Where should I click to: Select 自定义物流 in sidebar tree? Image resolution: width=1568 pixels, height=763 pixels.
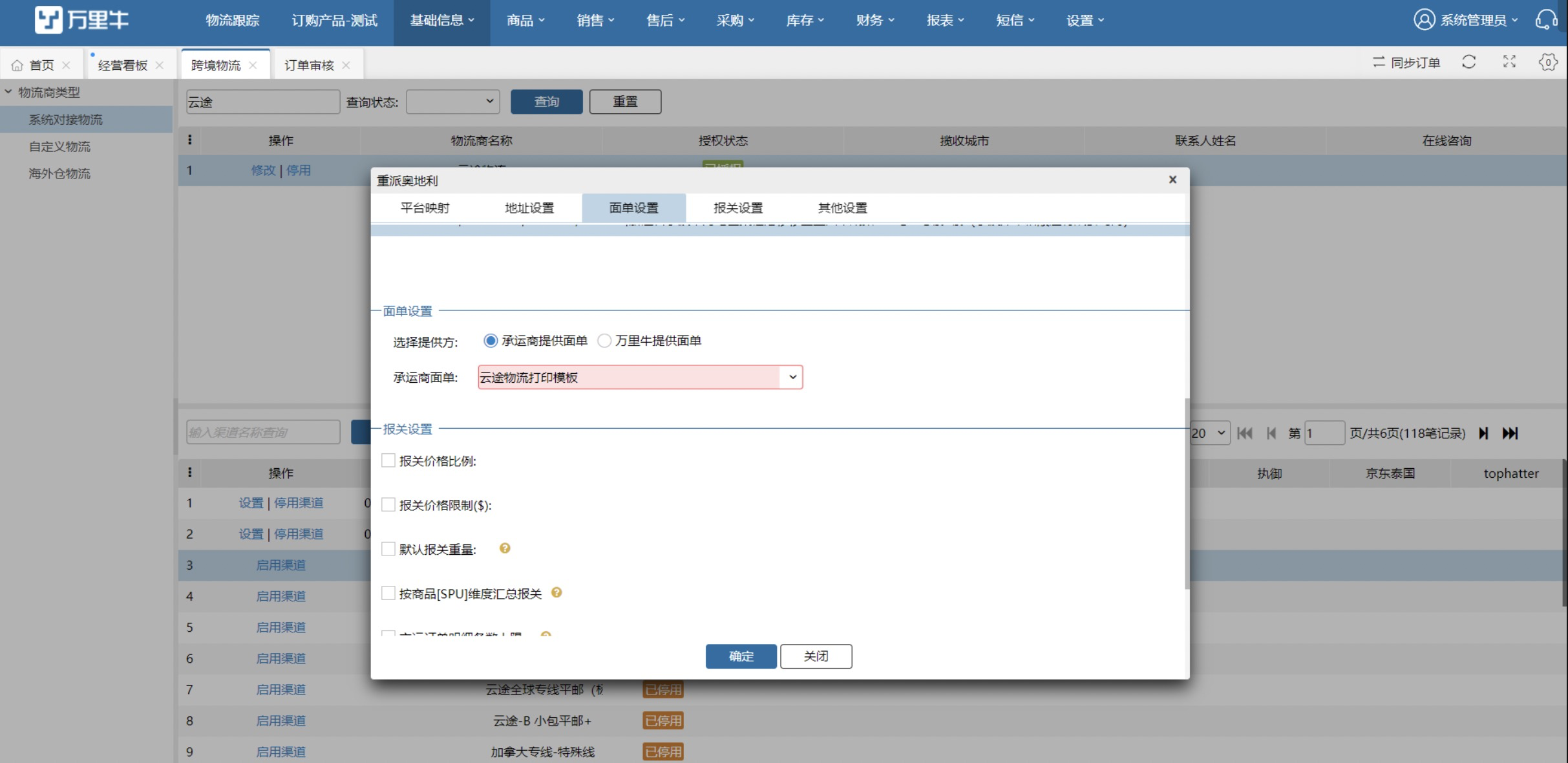point(59,146)
